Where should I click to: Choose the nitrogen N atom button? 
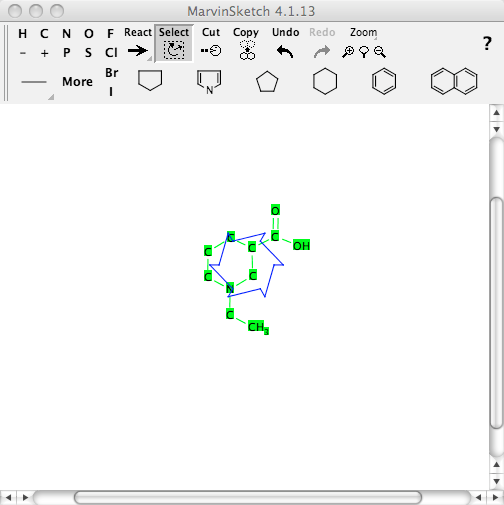click(x=66, y=34)
